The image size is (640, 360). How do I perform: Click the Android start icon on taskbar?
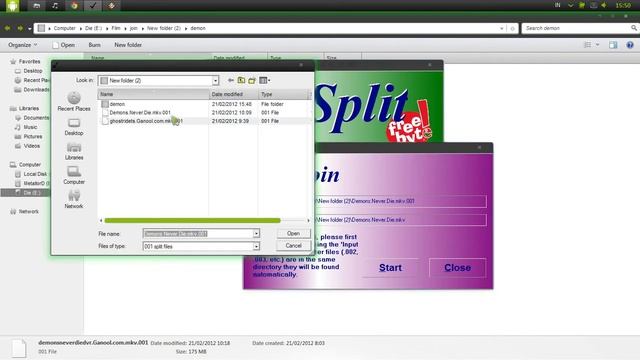[12, 6]
